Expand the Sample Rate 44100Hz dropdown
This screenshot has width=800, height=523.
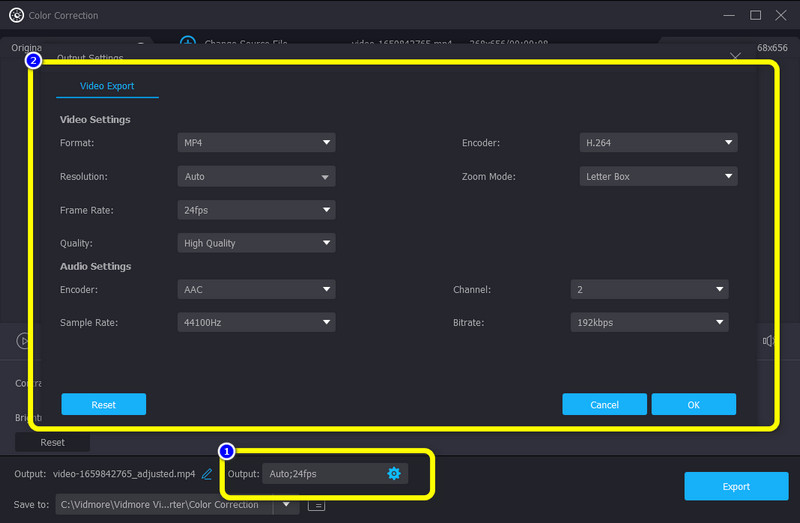257,322
